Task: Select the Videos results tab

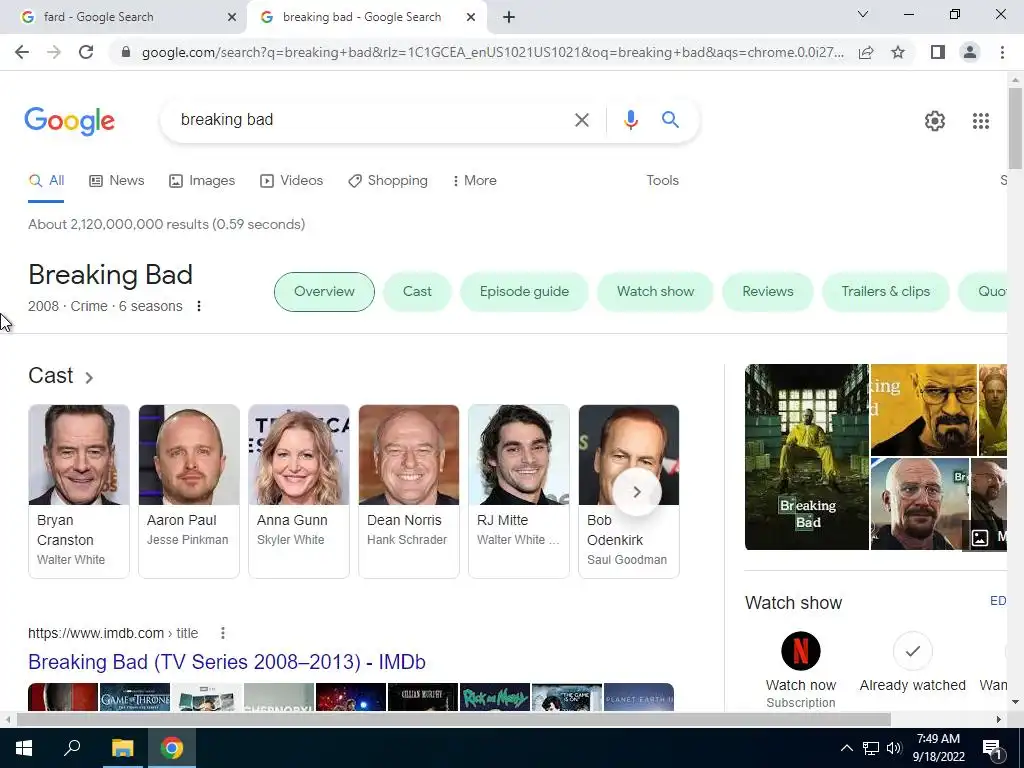Action: 291,181
